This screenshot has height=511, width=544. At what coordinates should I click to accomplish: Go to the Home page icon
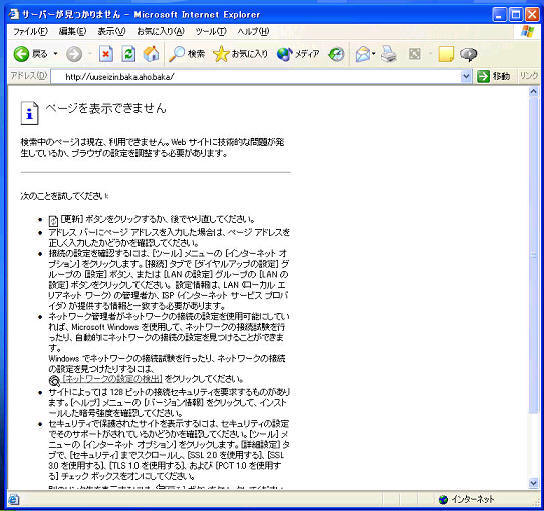[151, 54]
